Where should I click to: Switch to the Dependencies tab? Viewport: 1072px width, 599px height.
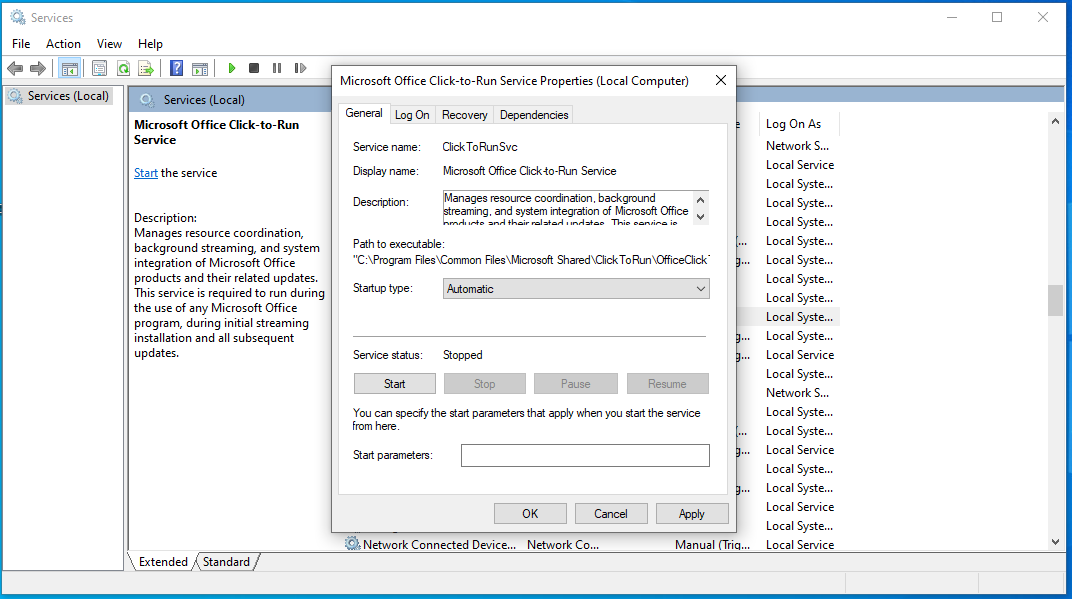pyautogui.click(x=534, y=115)
